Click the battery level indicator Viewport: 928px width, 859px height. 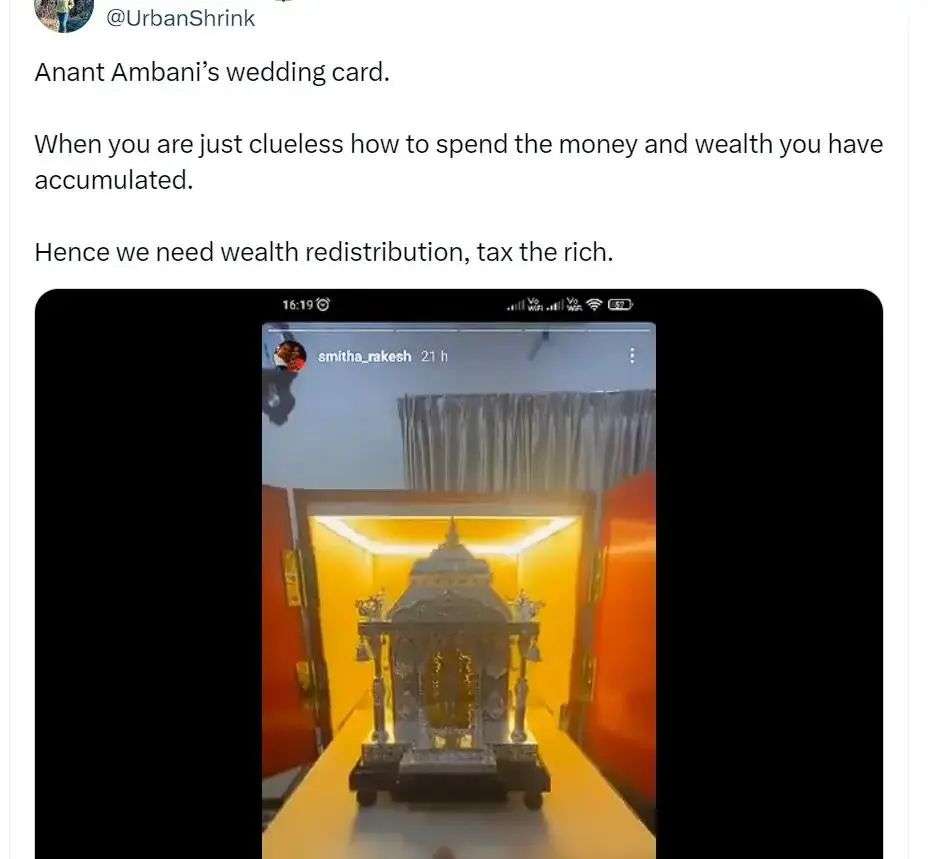(620, 305)
